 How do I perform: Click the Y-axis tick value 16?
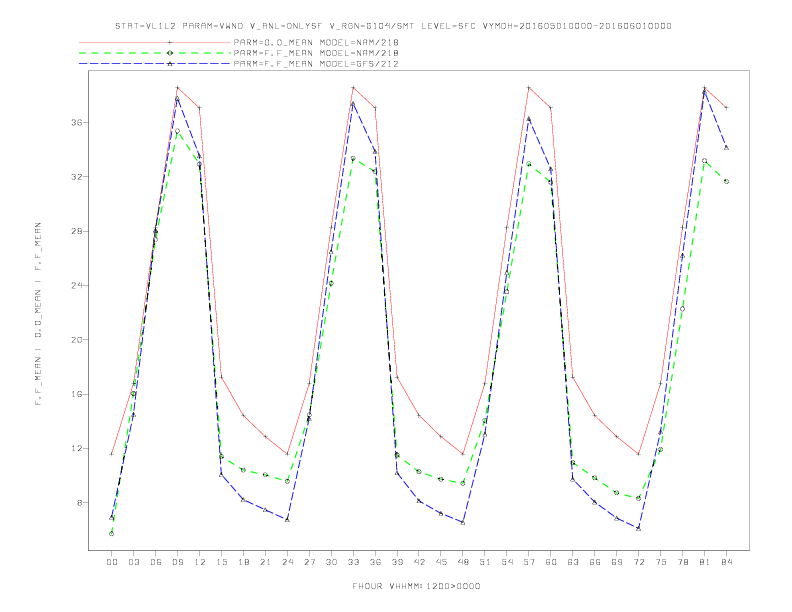pyautogui.click(x=76, y=394)
